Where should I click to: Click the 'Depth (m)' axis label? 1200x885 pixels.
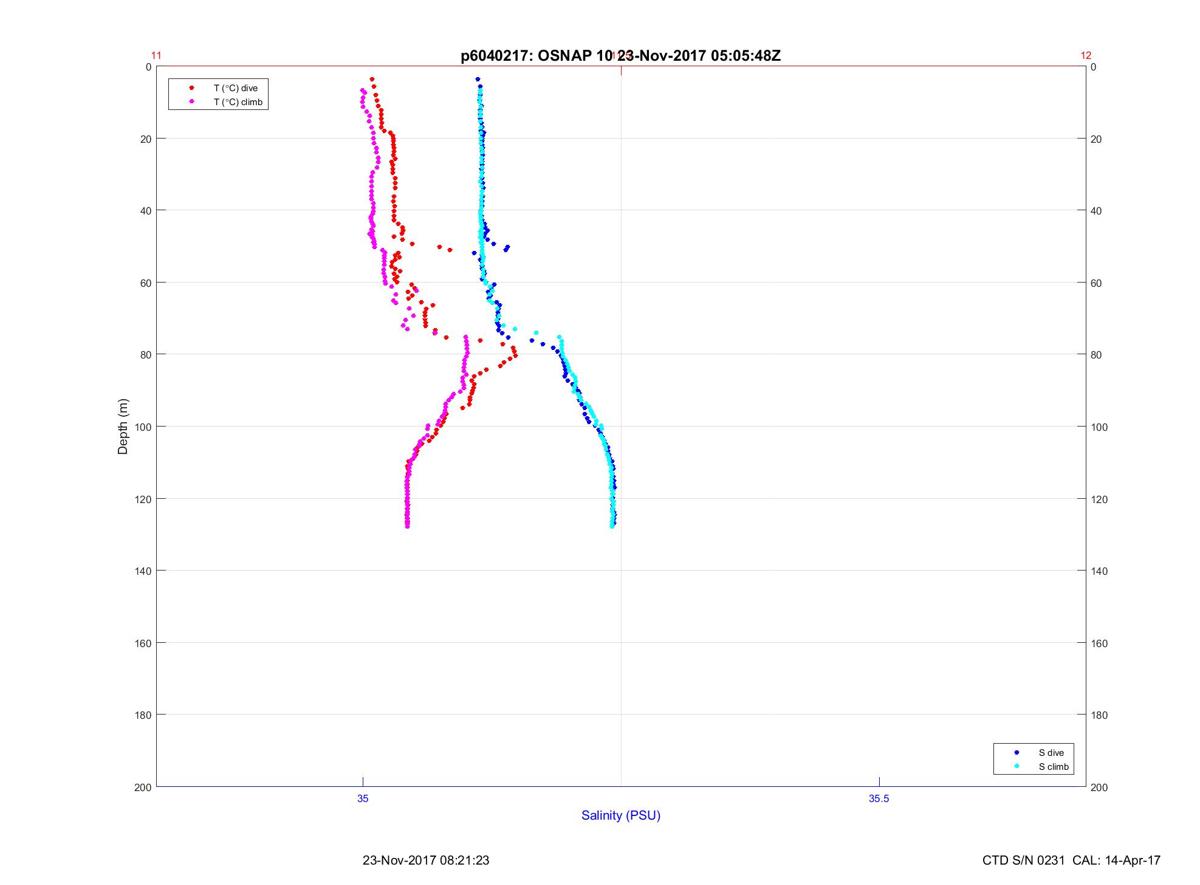124,427
